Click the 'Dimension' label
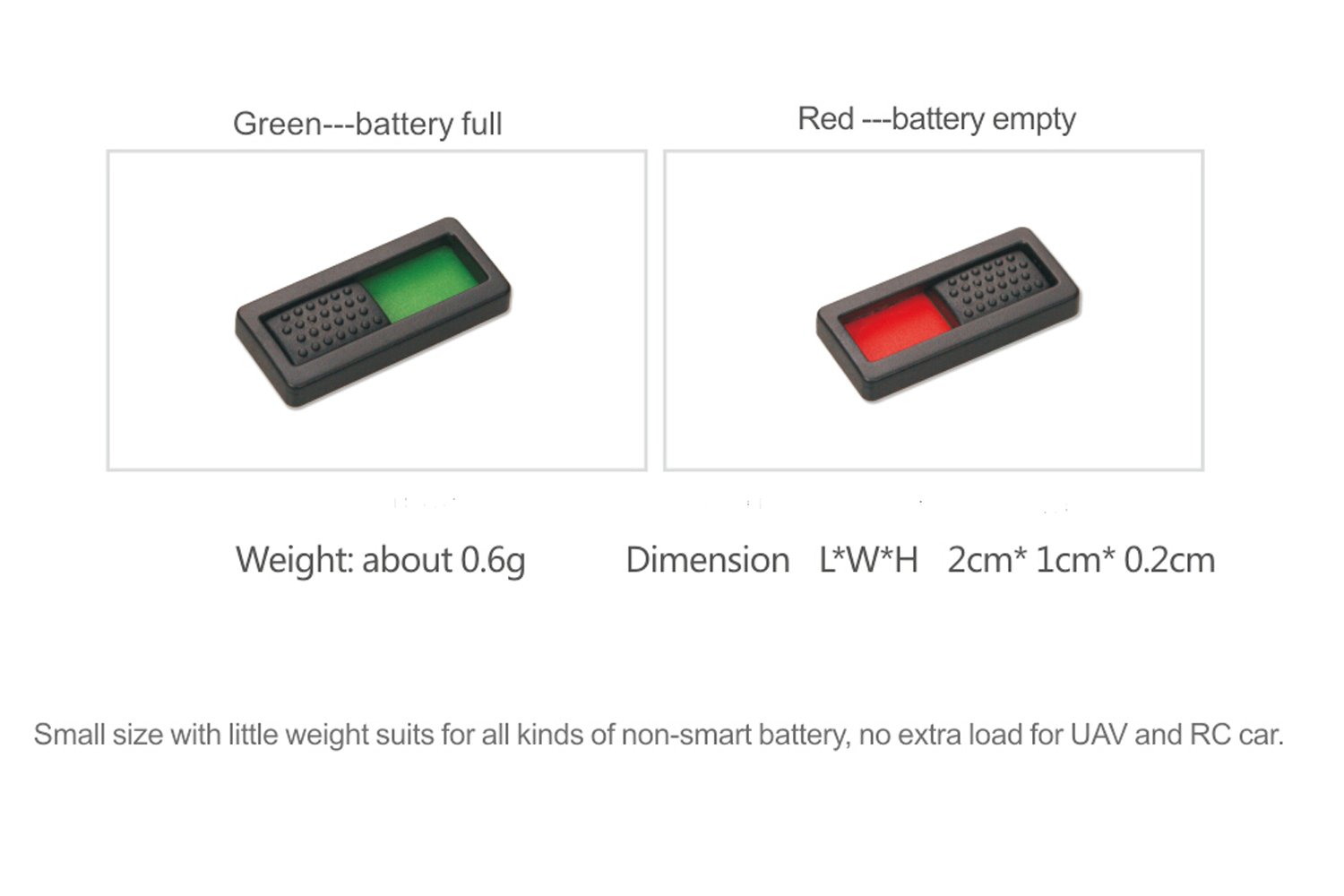 coord(708,560)
